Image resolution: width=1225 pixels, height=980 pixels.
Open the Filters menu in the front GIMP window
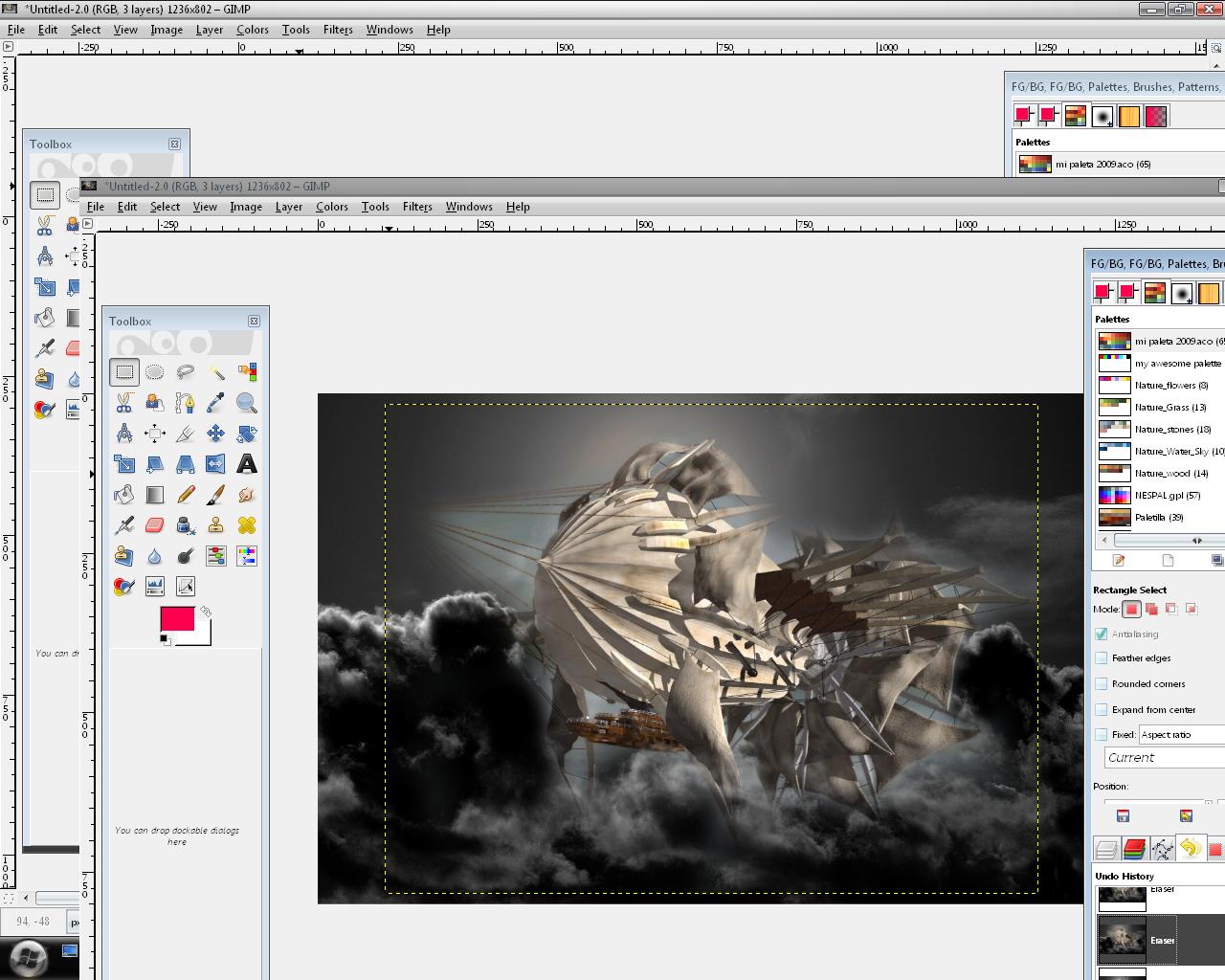pyautogui.click(x=417, y=207)
